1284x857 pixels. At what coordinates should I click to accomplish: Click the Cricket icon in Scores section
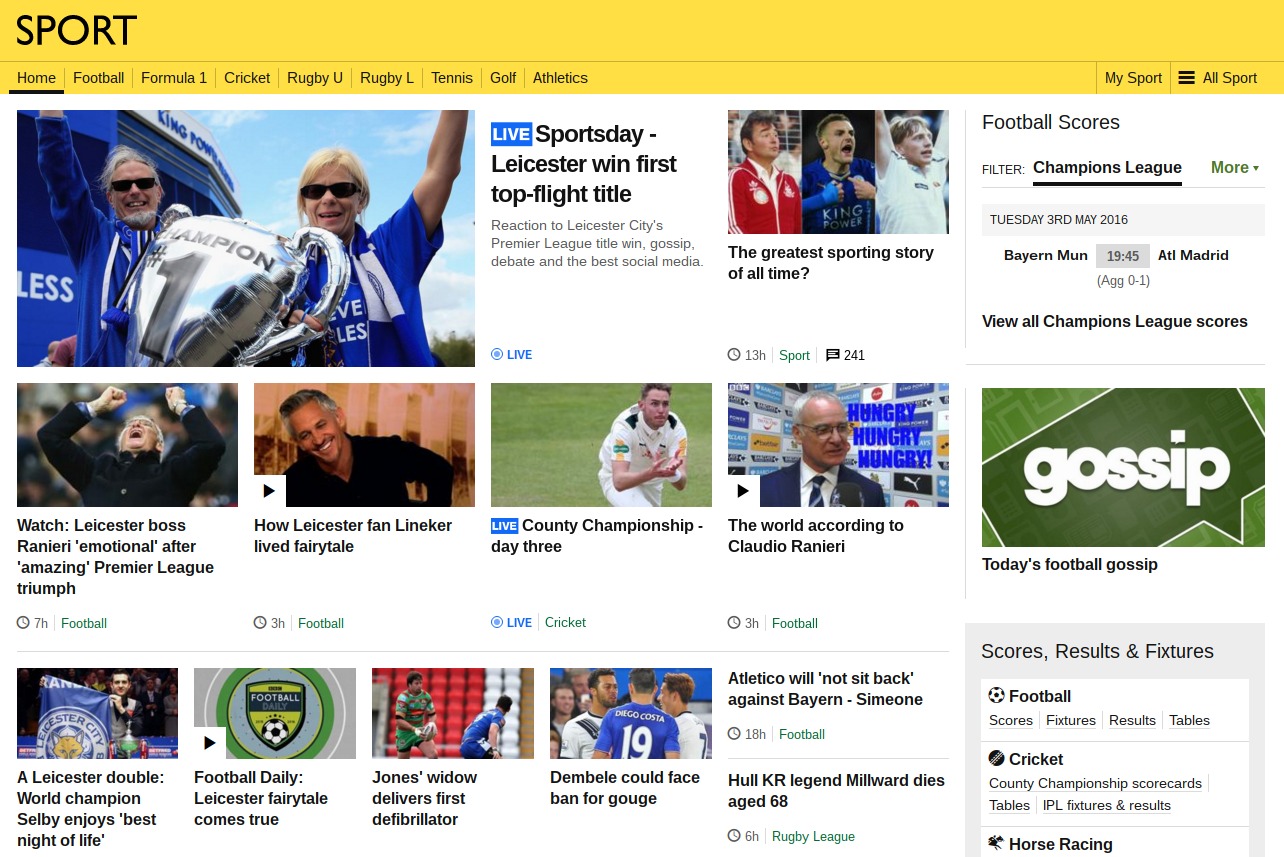coord(994,758)
